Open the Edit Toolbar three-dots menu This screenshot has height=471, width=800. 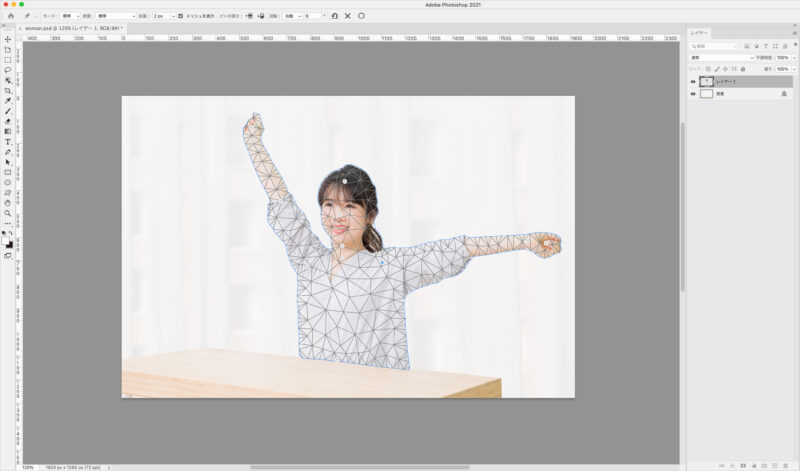(x=8, y=224)
